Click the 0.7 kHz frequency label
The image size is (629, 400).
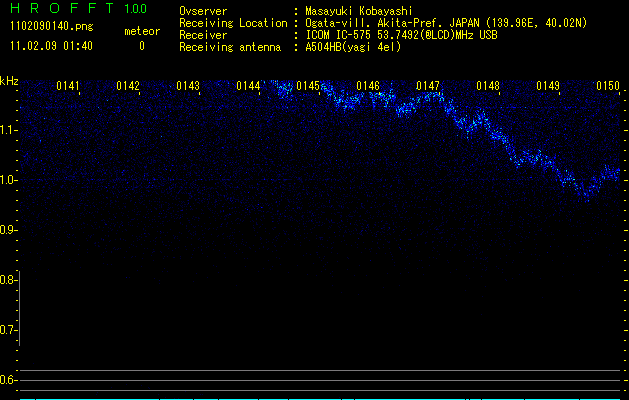pos(8,330)
